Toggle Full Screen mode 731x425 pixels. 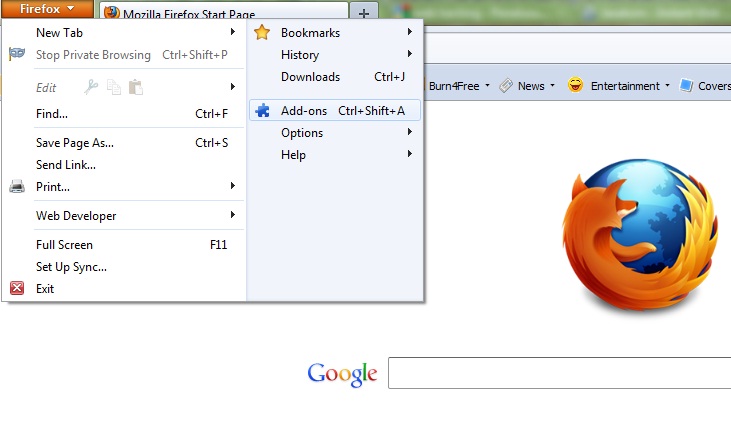124,245
